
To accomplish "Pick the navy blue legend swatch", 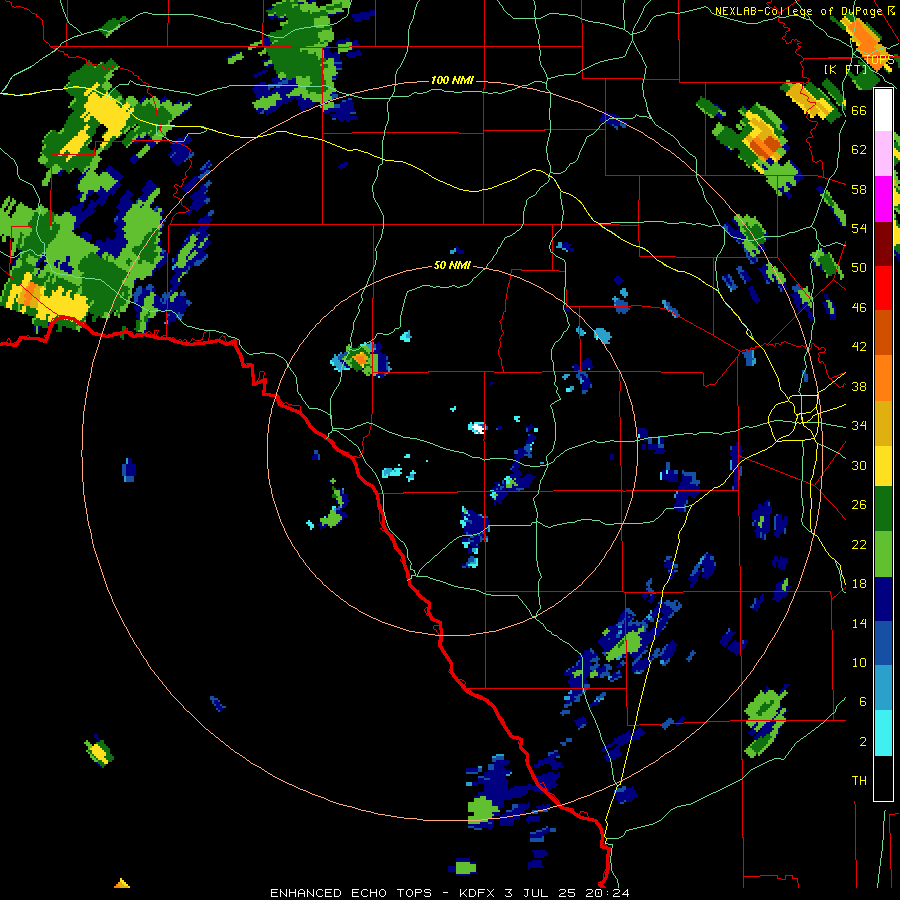I will click(883, 599).
